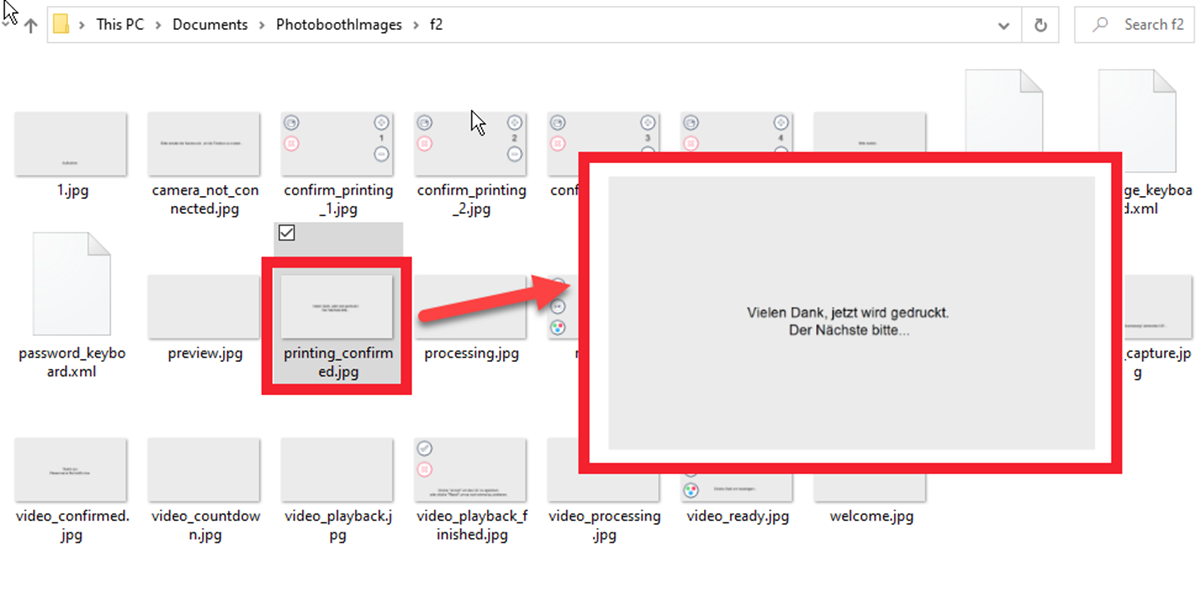The width and height of the screenshot is (1200, 590).
Task: Select the video_confirmed.jpg thumbnail
Action: tap(70, 469)
